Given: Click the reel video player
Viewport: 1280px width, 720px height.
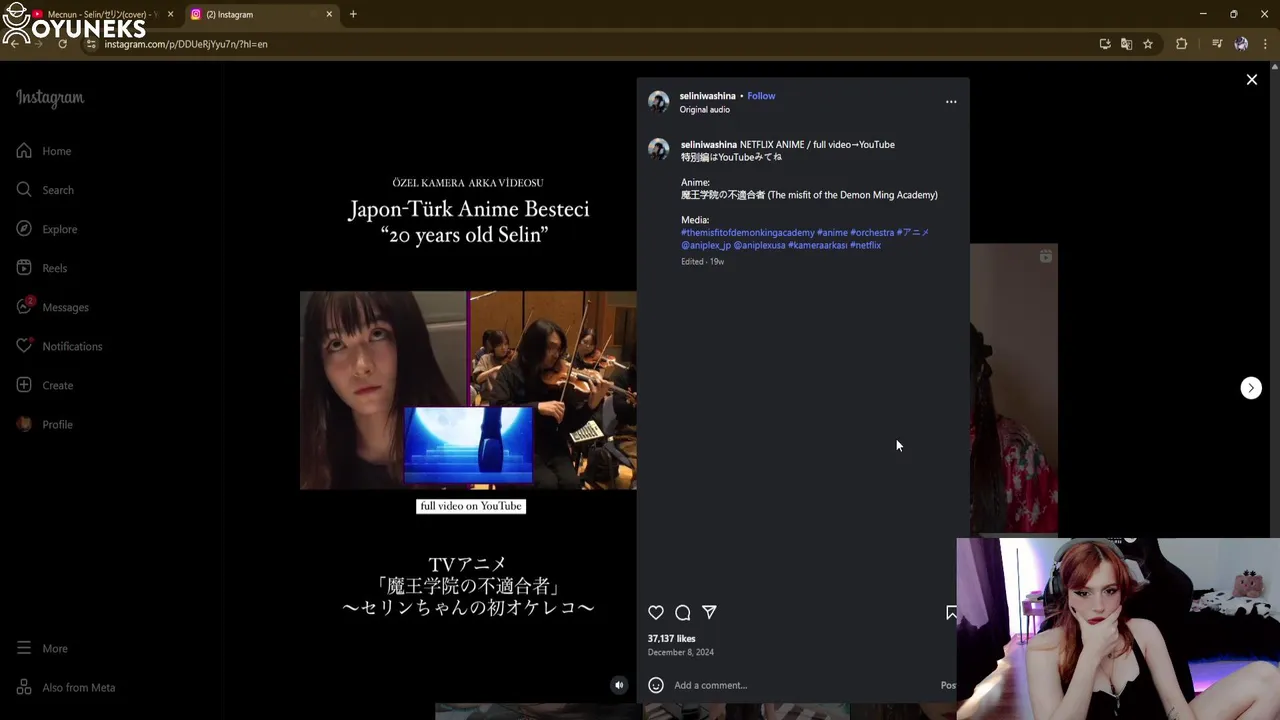Looking at the screenshot, I should click(x=468, y=390).
